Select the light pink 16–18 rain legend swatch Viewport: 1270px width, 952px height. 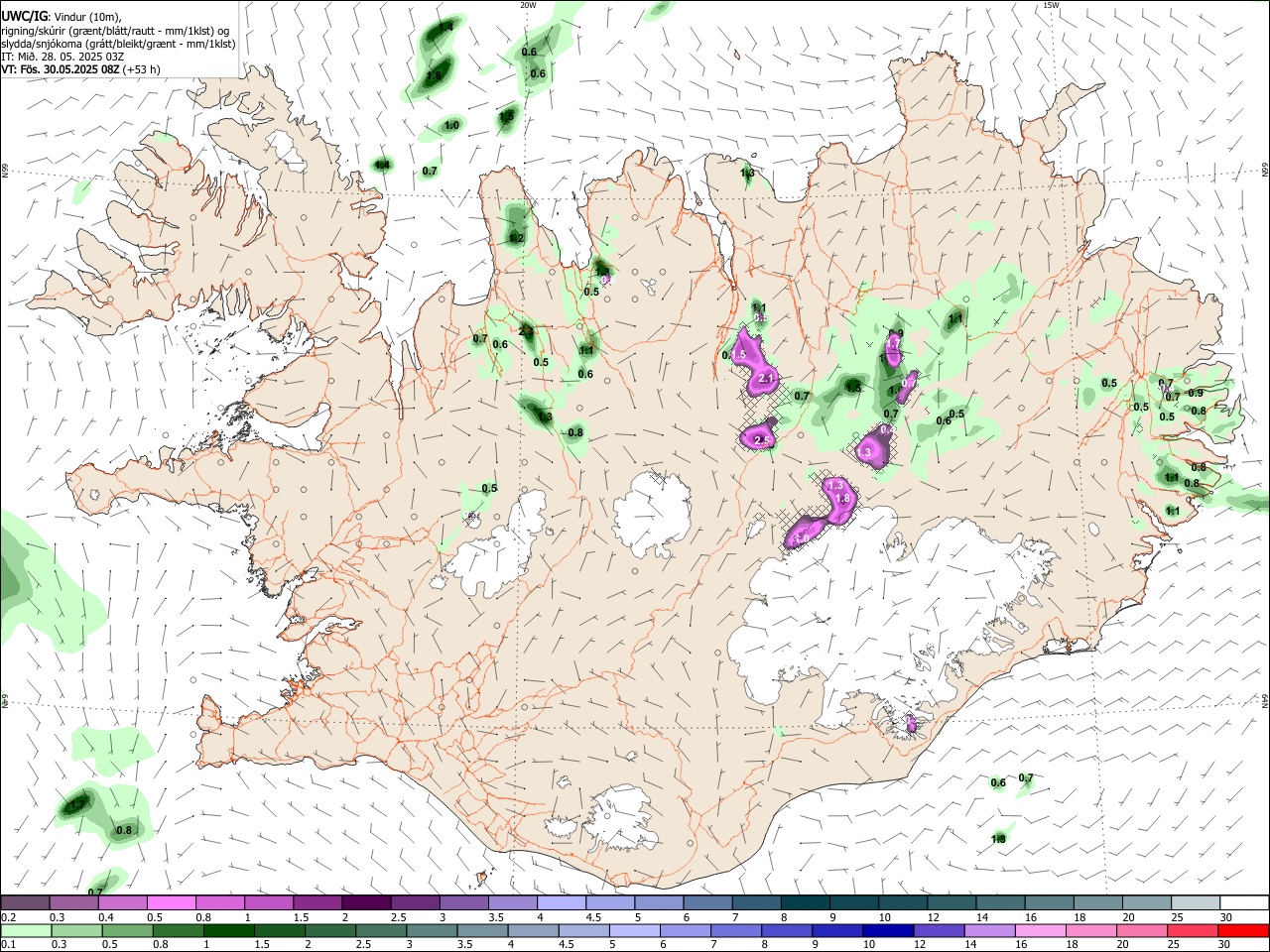(1041, 930)
